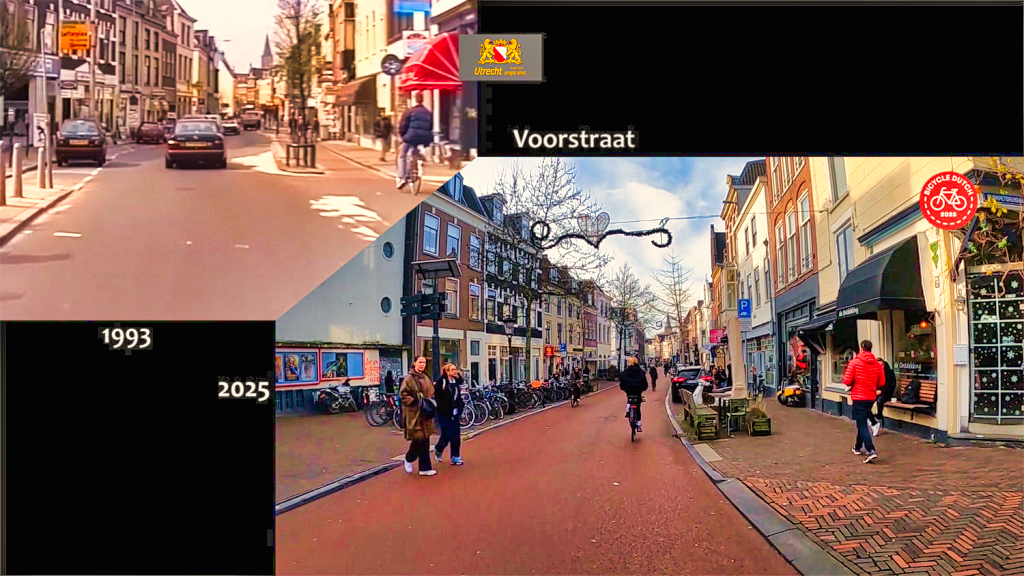Click the cyclist in the 1993 photo
Viewport: 1024px width, 576px height.
coord(414,140)
